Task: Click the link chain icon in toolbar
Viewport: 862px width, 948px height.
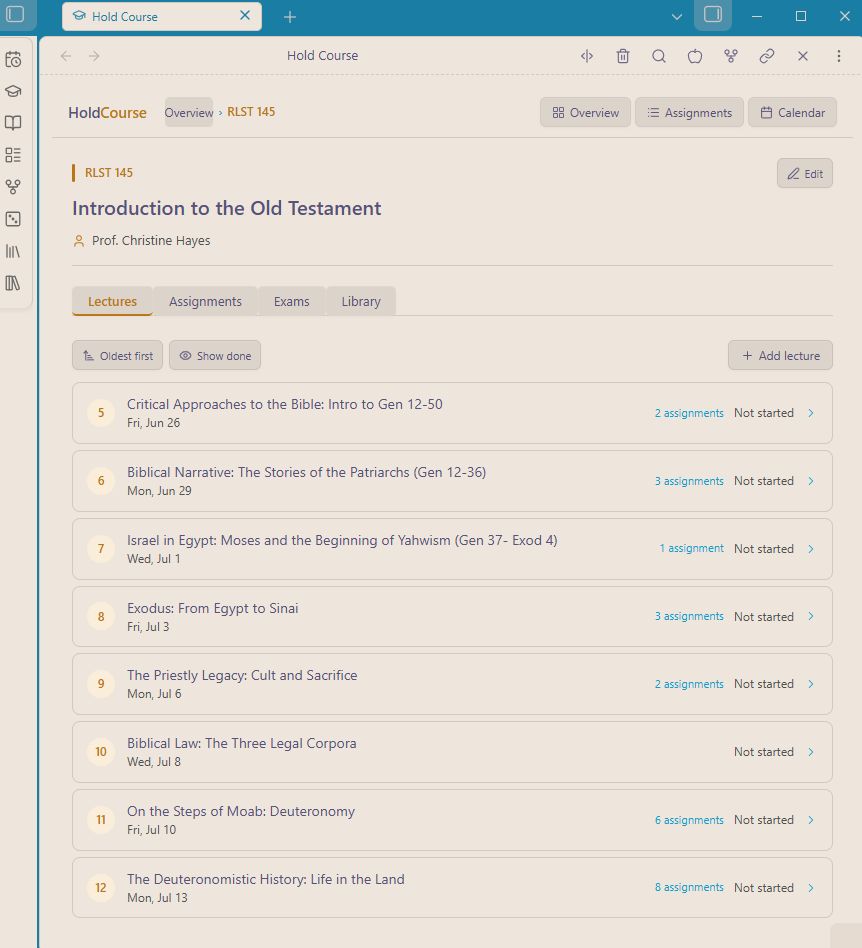Action: tap(766, 56)
